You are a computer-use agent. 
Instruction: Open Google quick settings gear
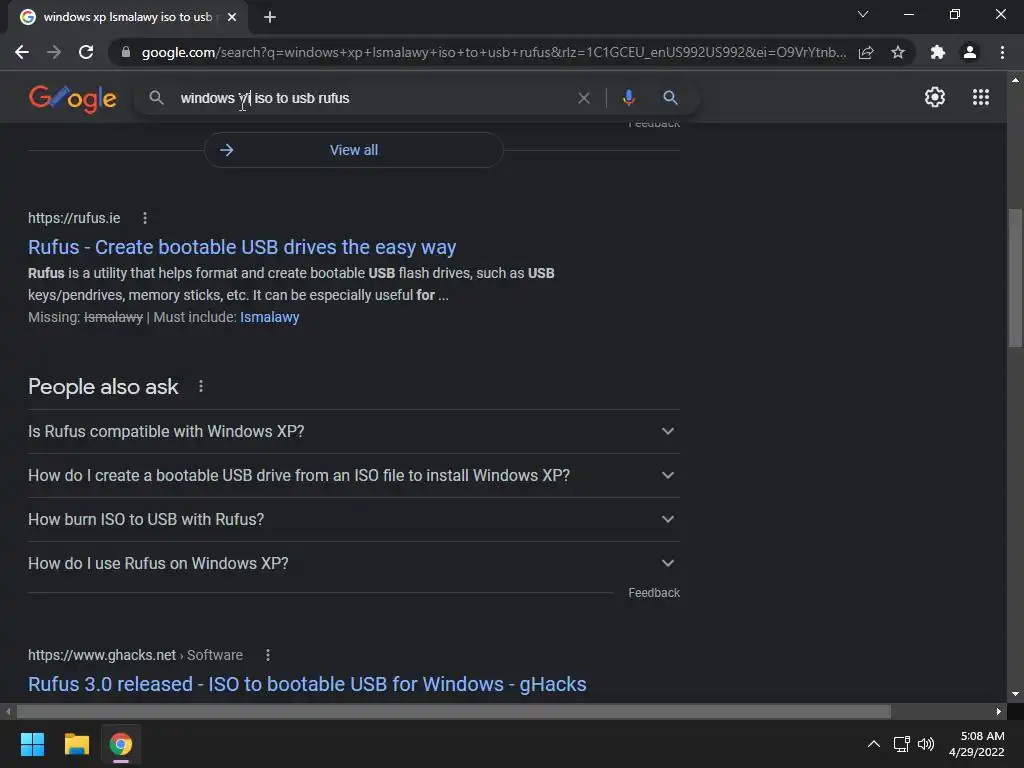tap(935, 97)
